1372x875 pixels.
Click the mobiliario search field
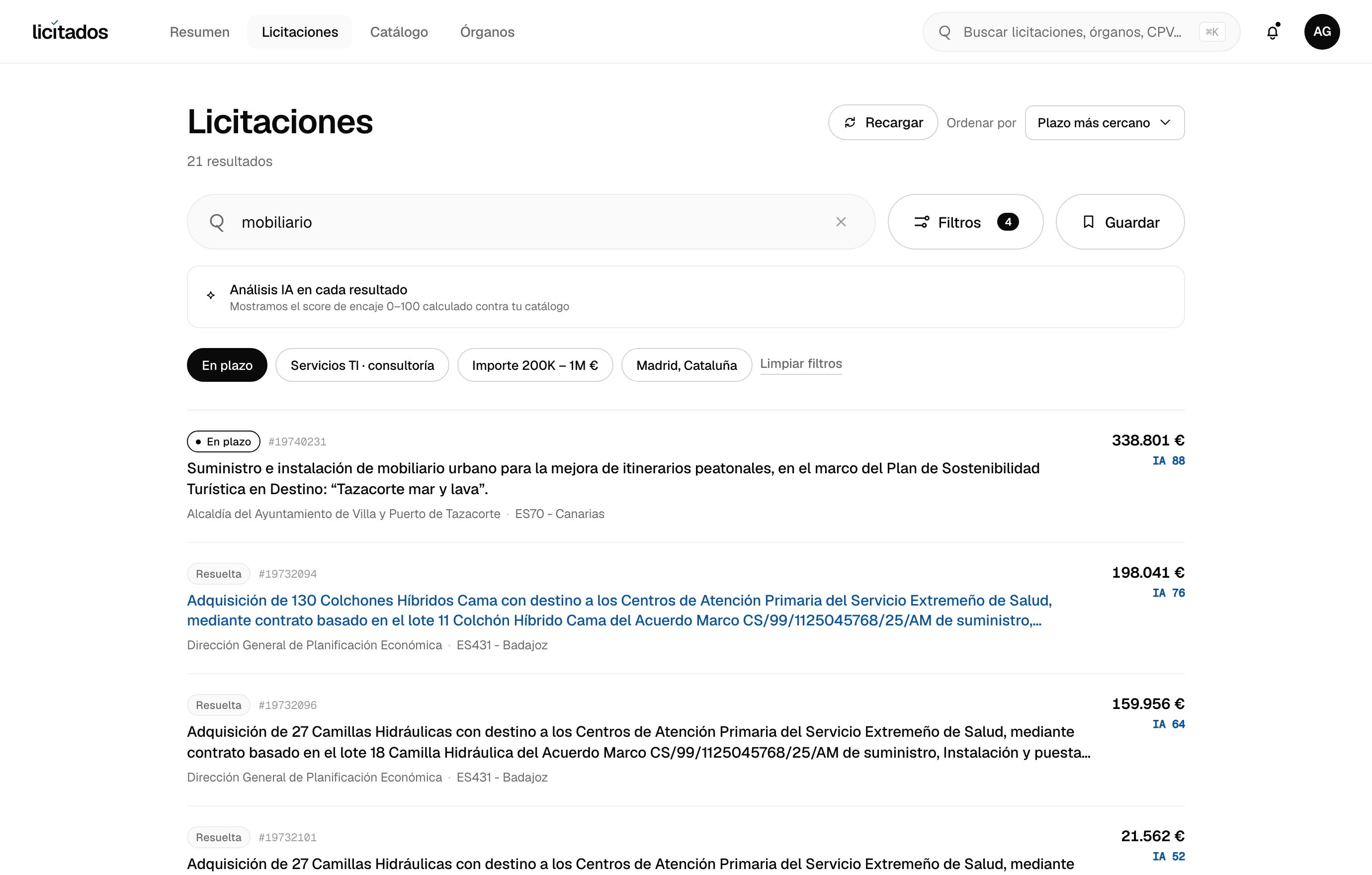click(531, 222)
